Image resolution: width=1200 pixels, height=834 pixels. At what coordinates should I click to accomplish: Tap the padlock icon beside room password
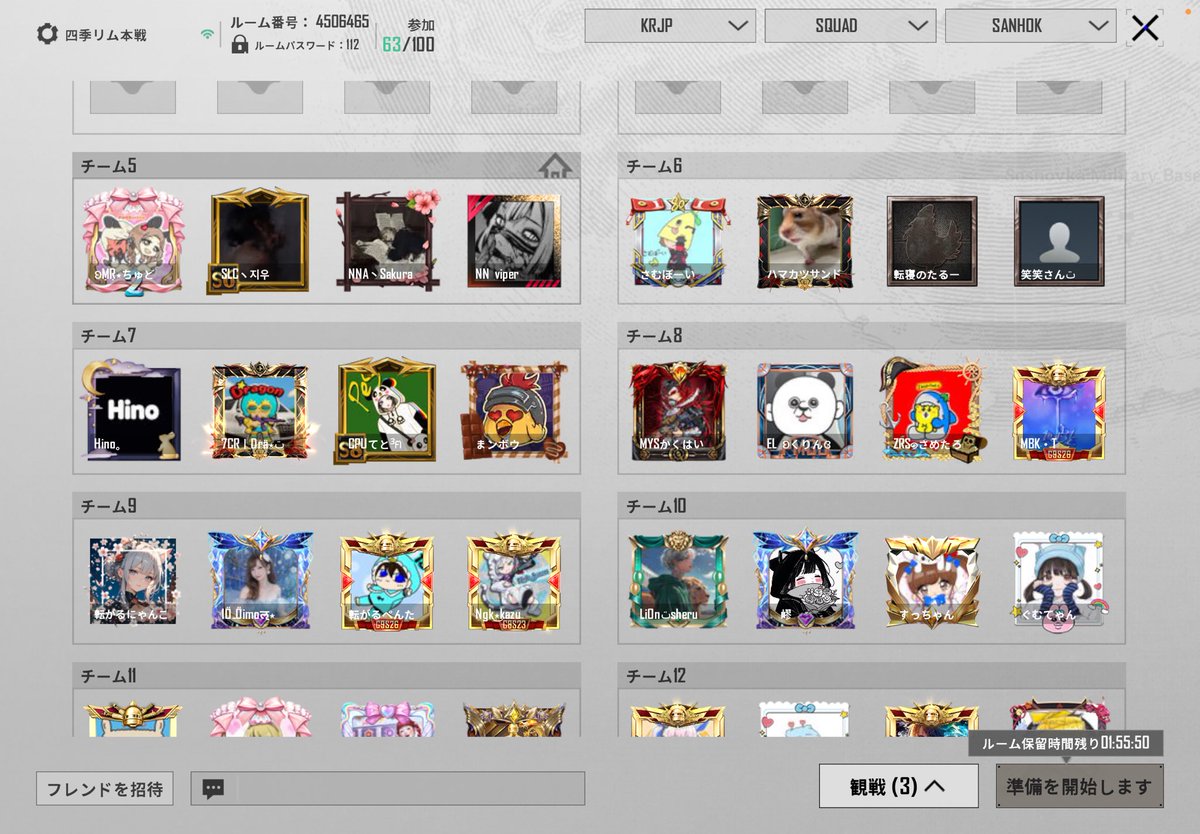point(239,44)
